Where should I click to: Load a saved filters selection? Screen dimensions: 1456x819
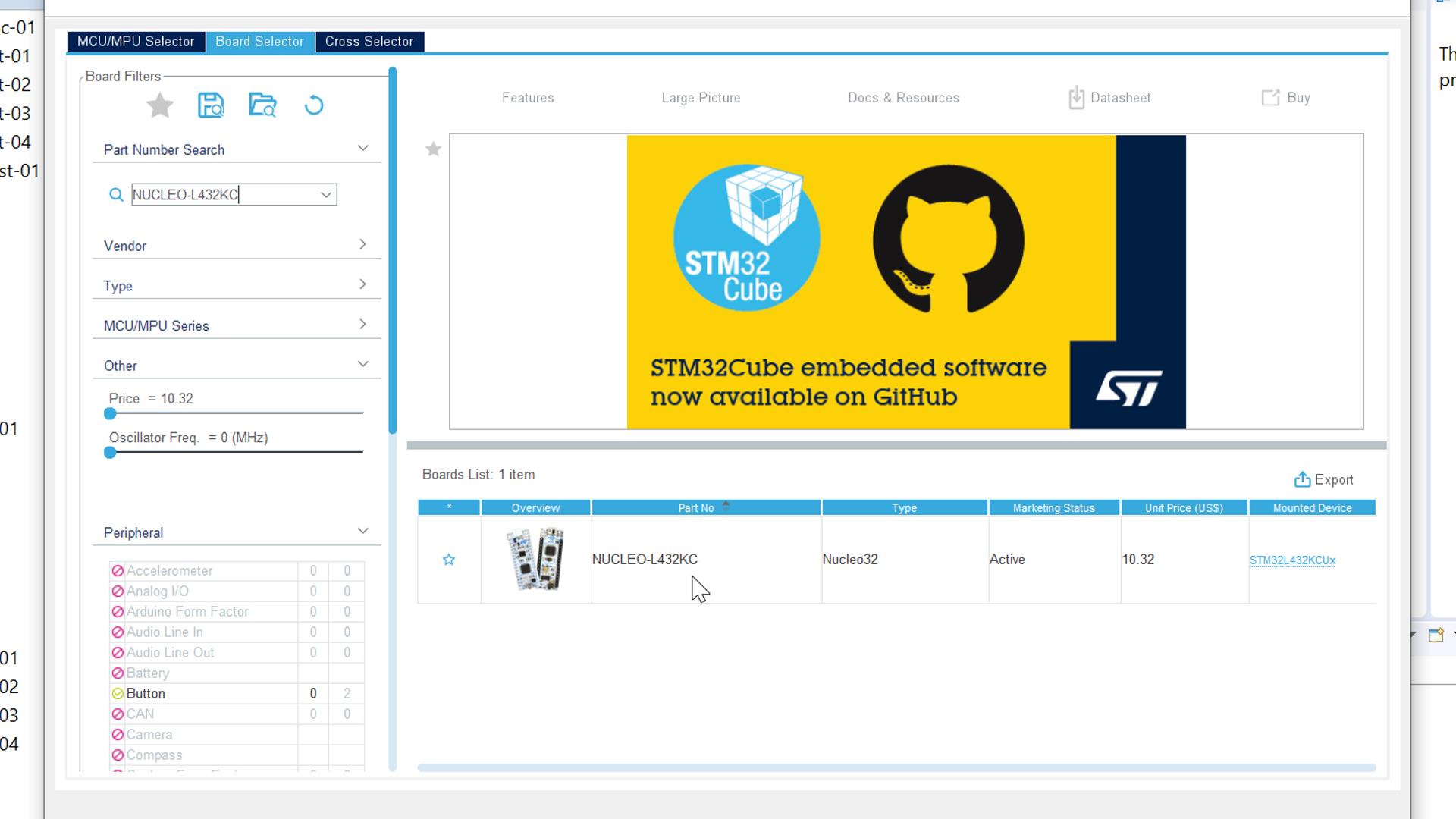(262, 106)
